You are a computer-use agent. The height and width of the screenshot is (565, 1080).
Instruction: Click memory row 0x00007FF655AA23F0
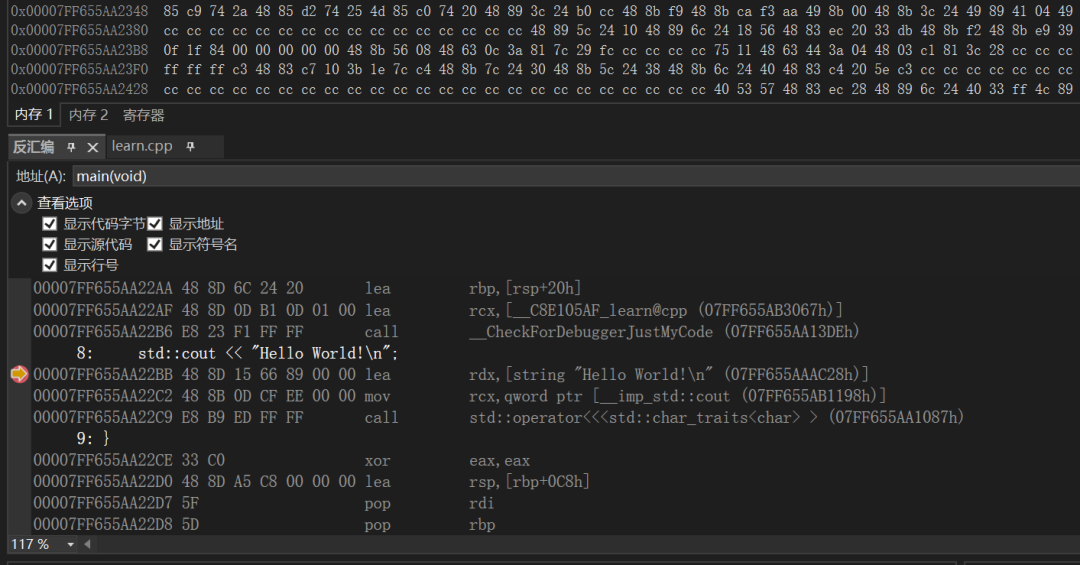pos(541,70)
